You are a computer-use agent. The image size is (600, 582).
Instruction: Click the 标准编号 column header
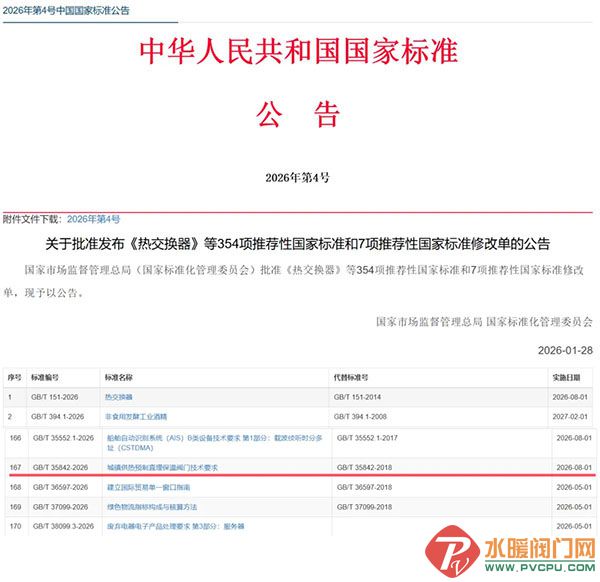point(46,378)
